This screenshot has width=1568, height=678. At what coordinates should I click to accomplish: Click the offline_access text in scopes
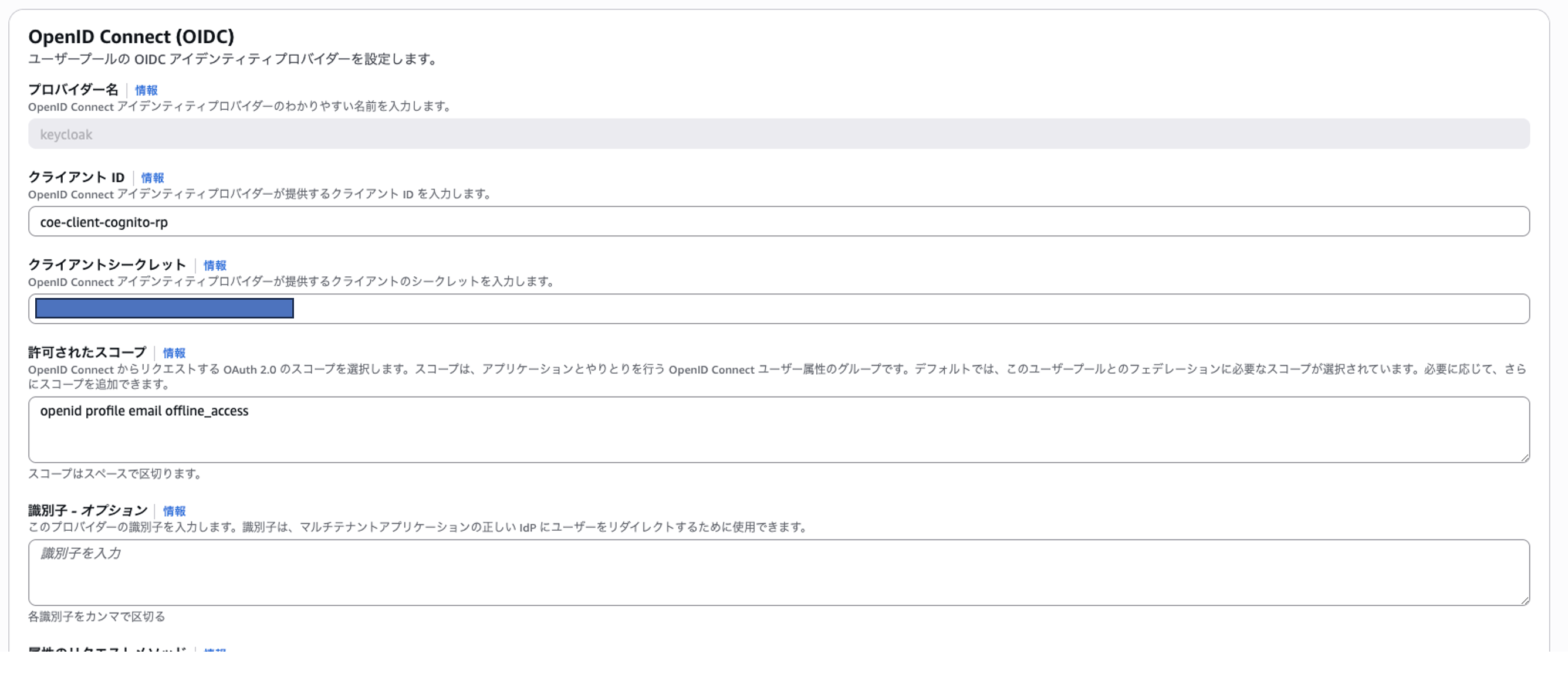(x=207, y=411)
